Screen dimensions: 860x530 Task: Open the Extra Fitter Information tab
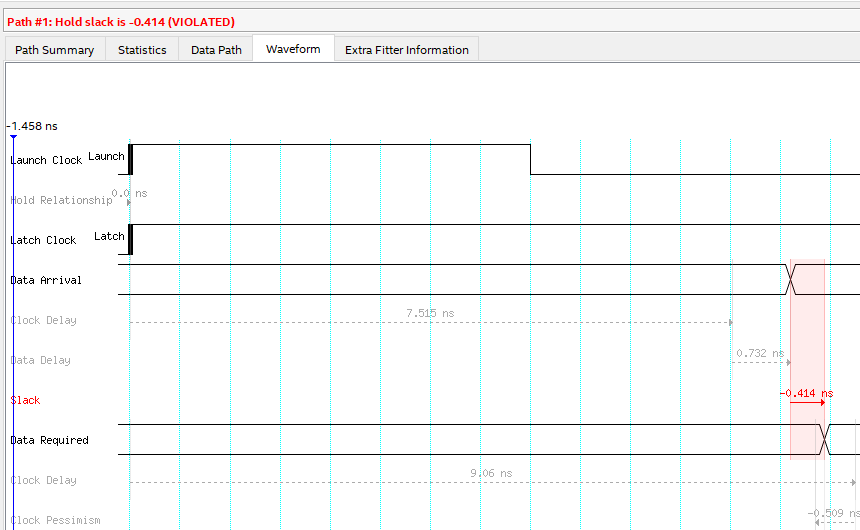click(x=406, y=49)
